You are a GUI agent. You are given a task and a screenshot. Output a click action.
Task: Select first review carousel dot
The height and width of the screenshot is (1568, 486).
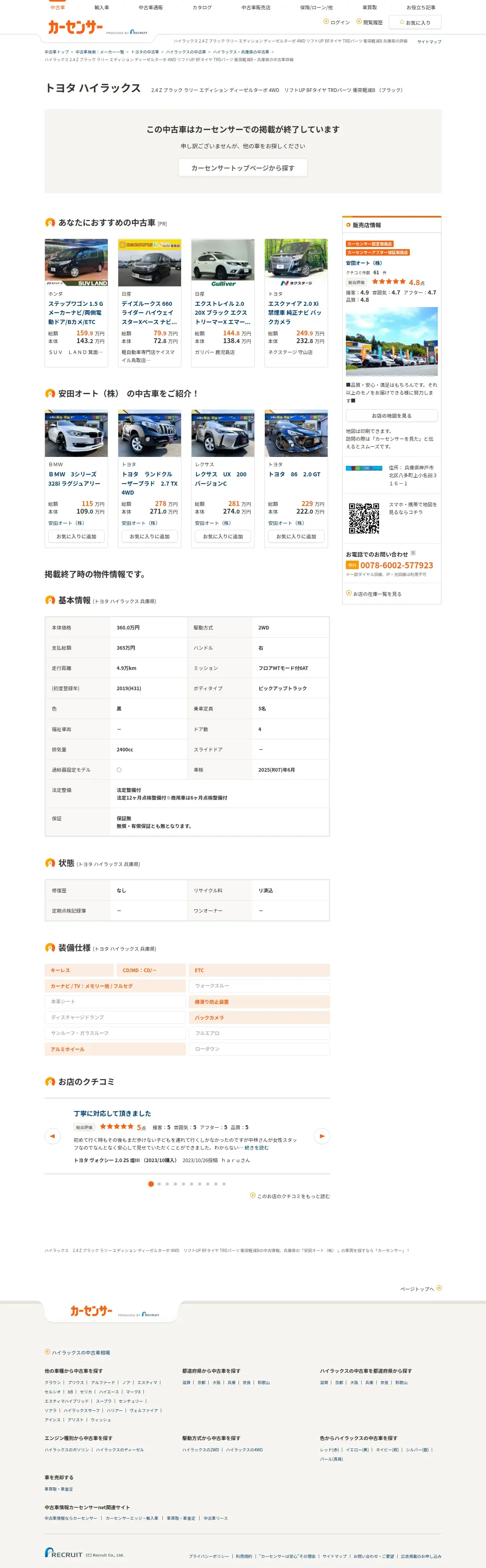click(151, 1184)
